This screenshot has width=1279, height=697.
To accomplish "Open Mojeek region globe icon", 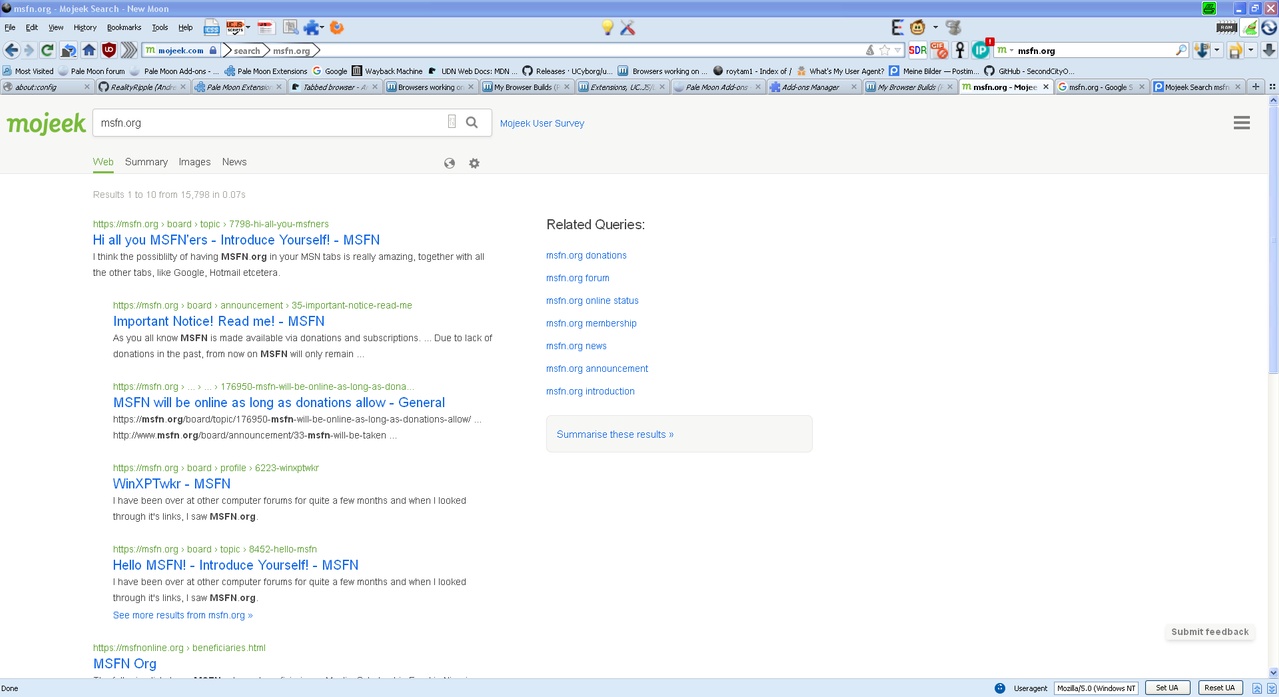I will click(x=450, y=163).
